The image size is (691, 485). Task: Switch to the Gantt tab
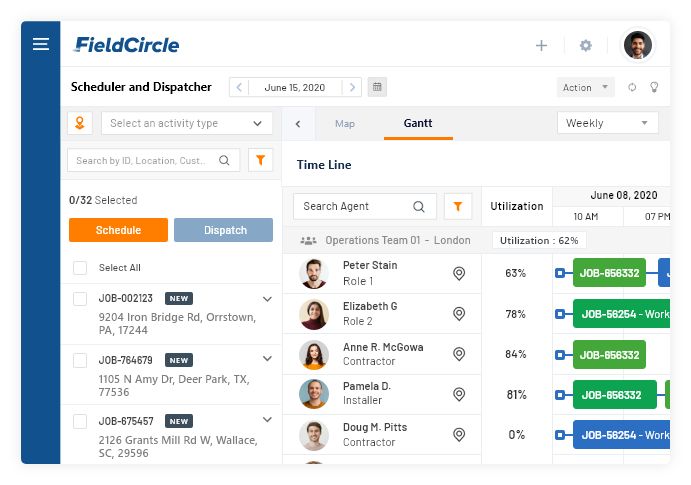[418, 123]
